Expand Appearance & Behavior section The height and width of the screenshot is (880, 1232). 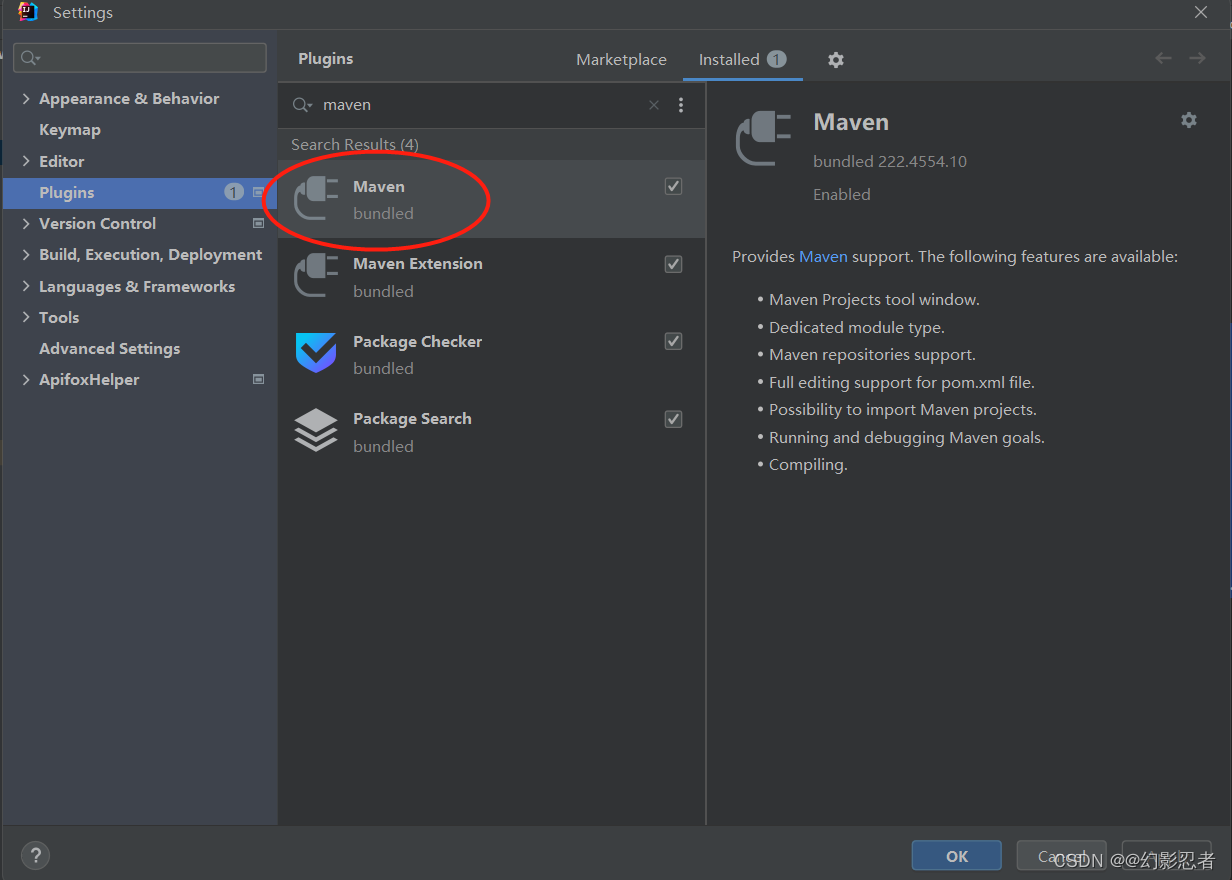point(26,98)
